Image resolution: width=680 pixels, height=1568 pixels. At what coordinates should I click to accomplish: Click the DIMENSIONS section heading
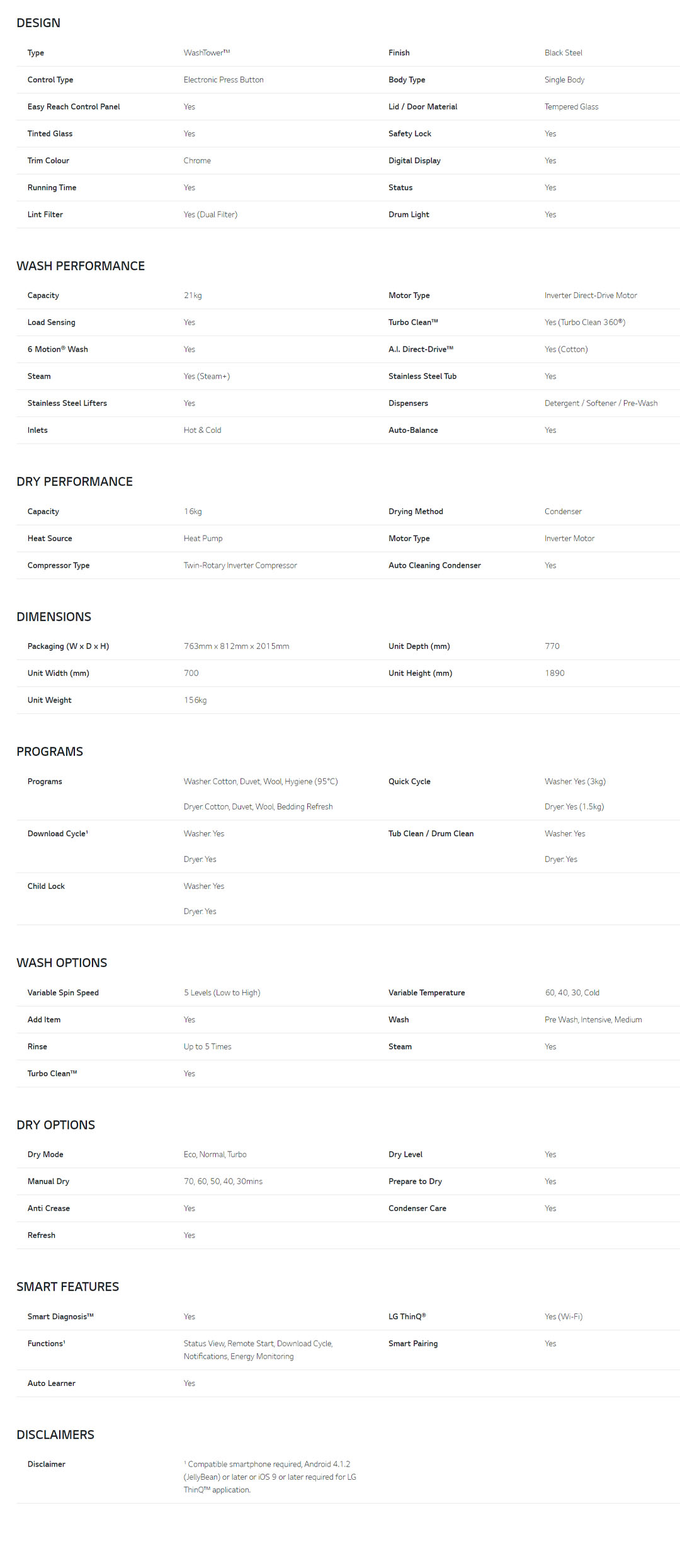(54, 617)
